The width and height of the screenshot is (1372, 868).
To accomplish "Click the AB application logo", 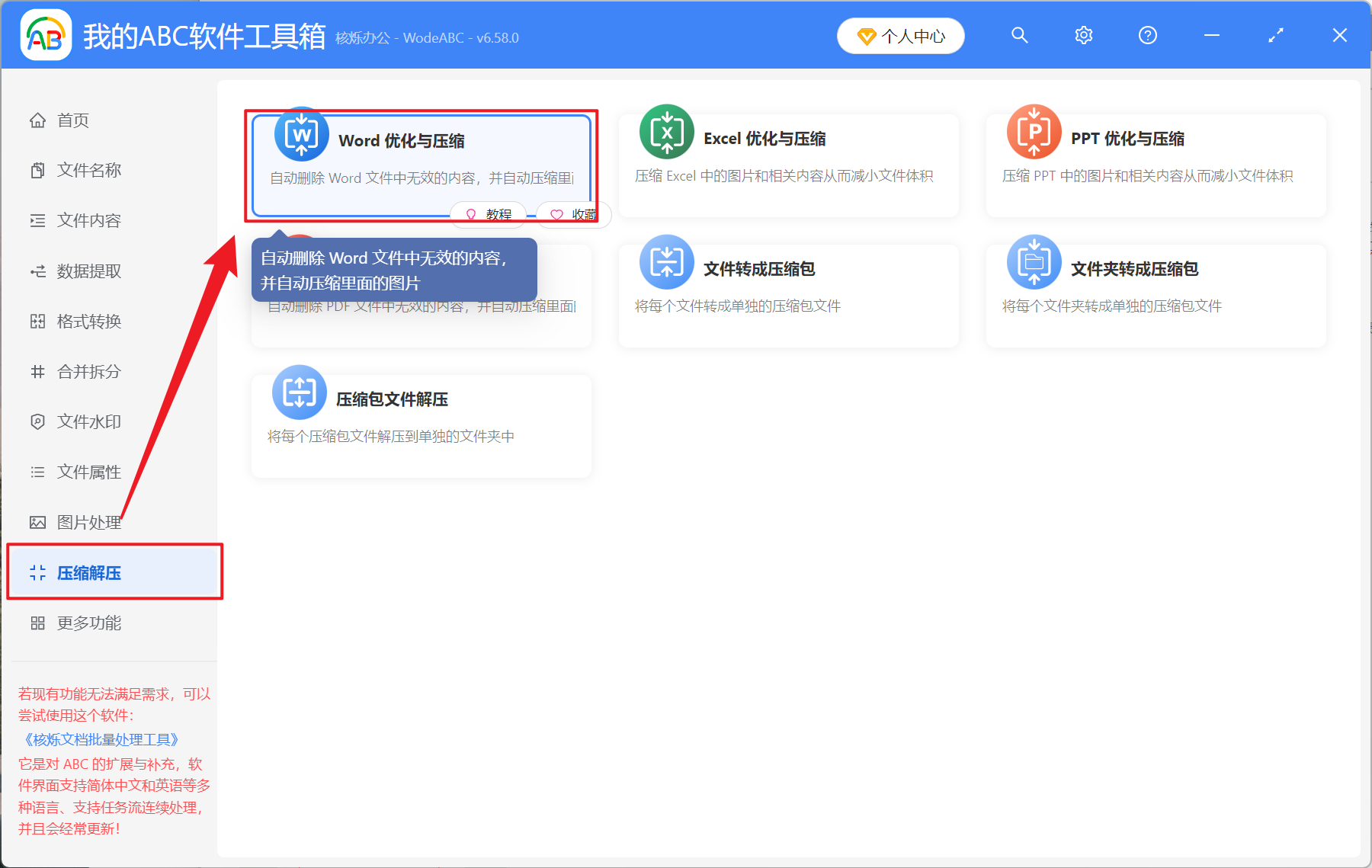I will pyautogui.click(x=45, y=34).
